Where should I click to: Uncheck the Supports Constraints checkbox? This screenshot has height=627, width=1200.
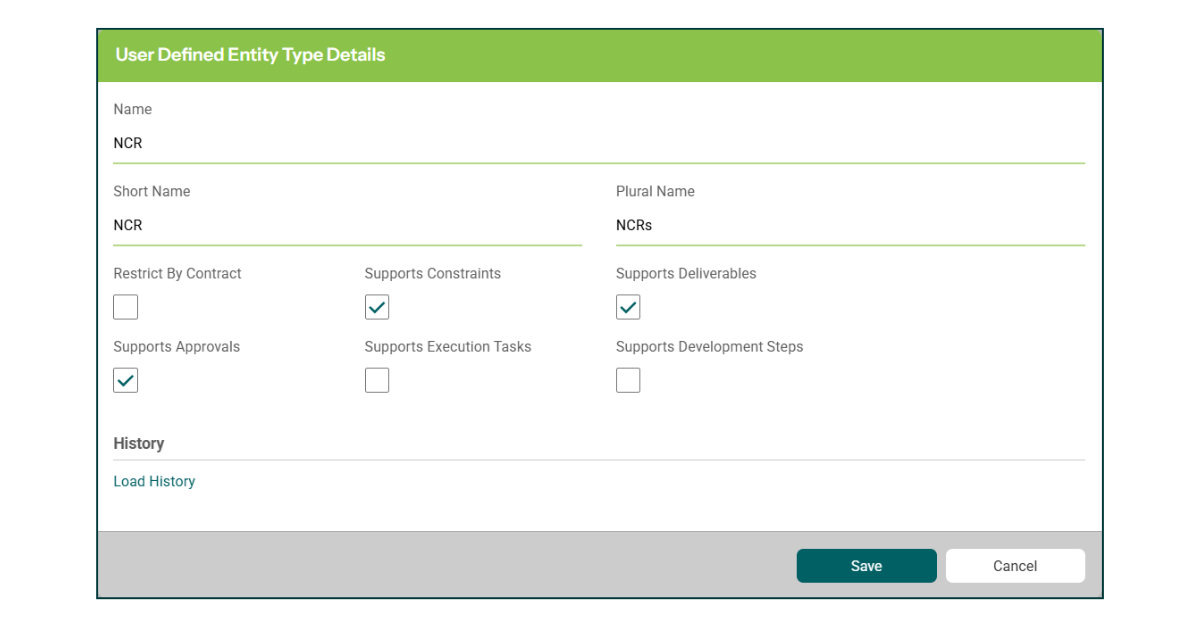click(377, 307)
